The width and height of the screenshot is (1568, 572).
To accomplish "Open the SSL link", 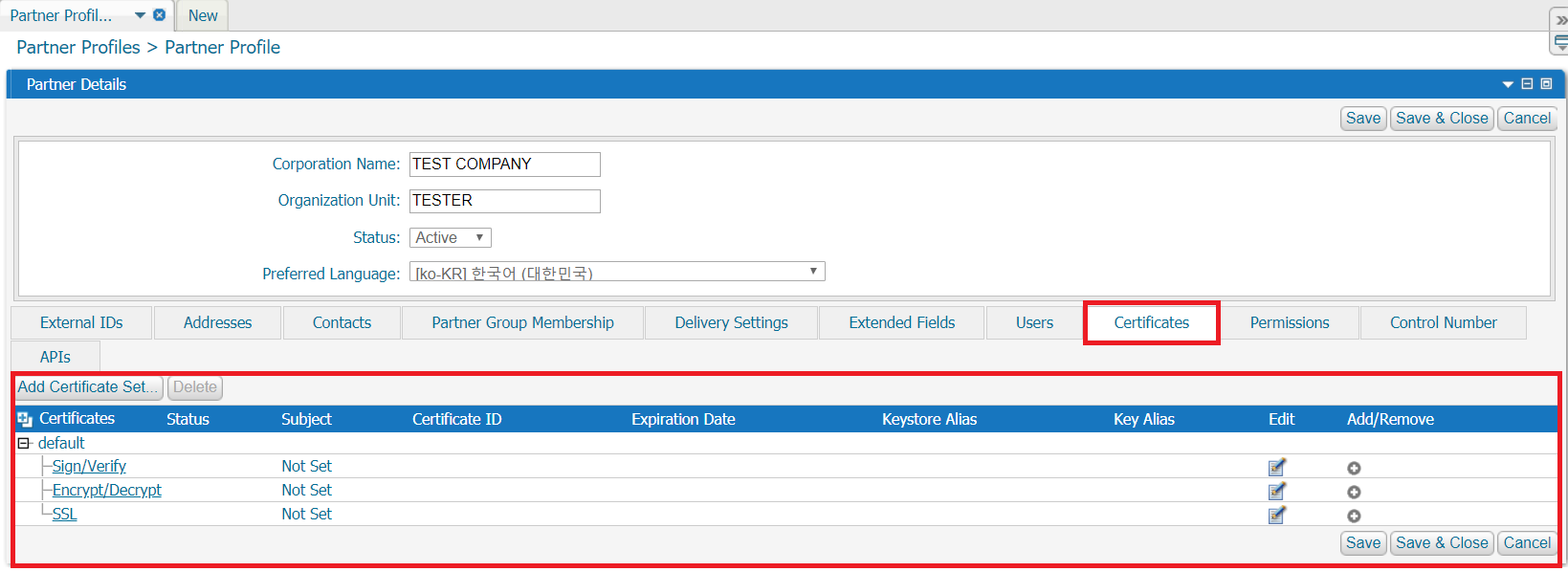I will [x=64, y=515].
